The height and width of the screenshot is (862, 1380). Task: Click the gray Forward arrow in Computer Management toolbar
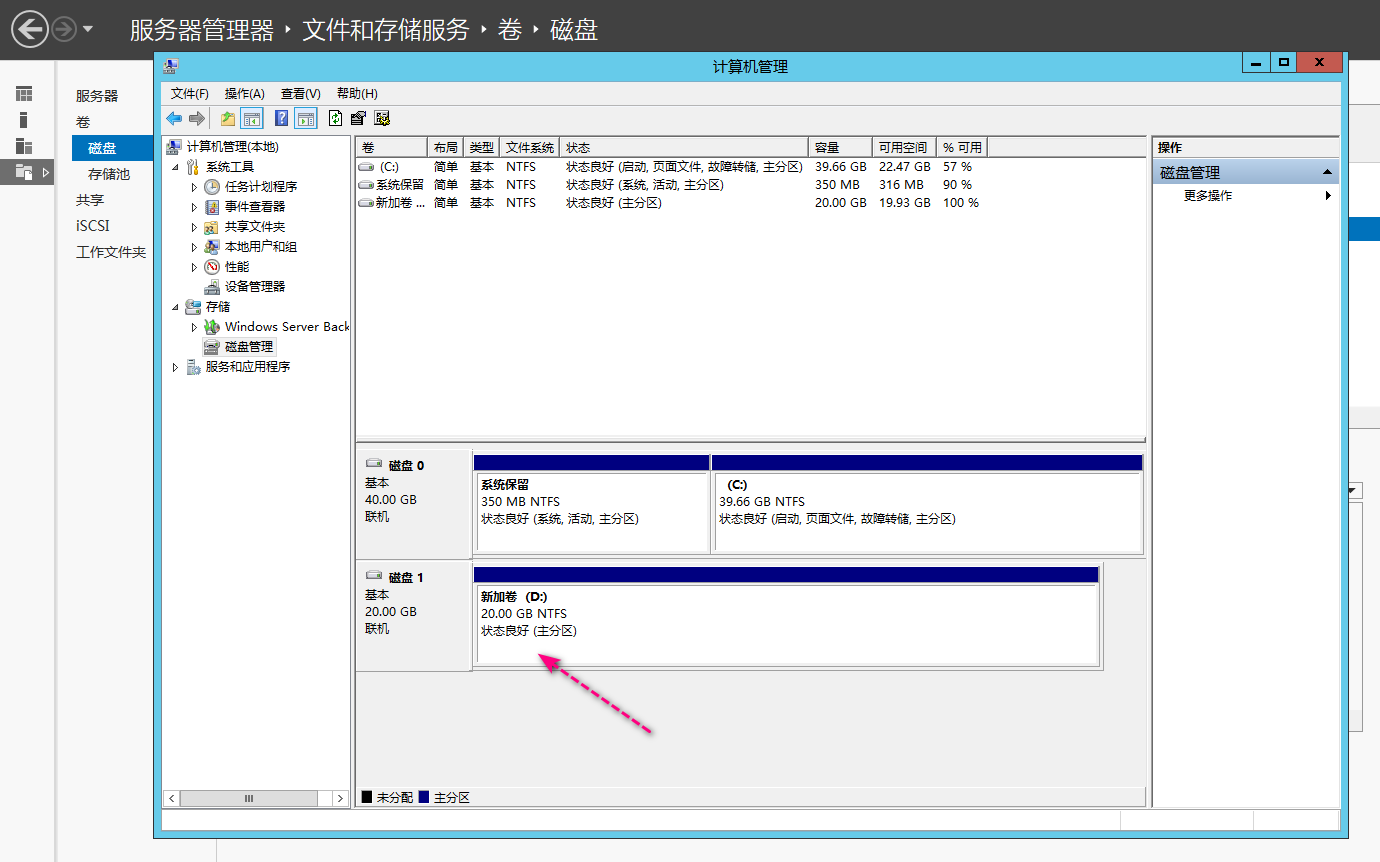point(197,119)
